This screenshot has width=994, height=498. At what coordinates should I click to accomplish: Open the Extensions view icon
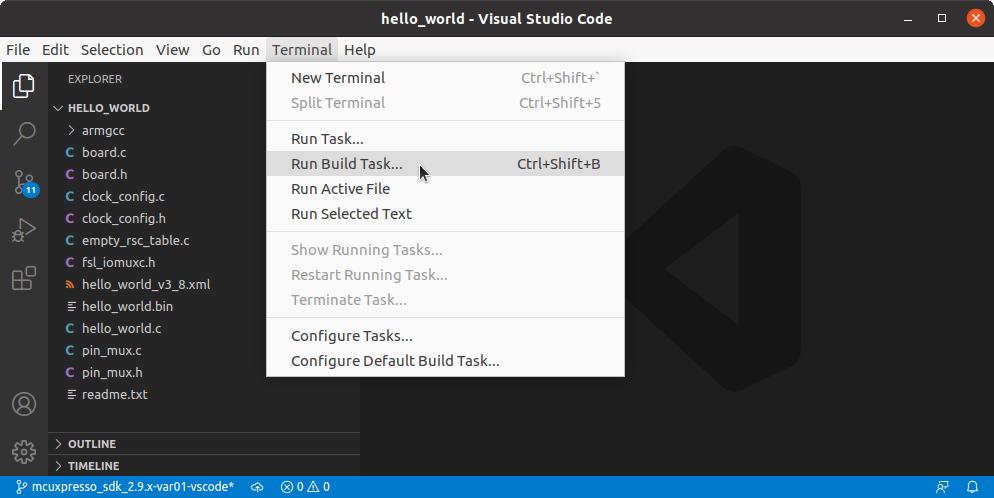click(x=24, y=279)
